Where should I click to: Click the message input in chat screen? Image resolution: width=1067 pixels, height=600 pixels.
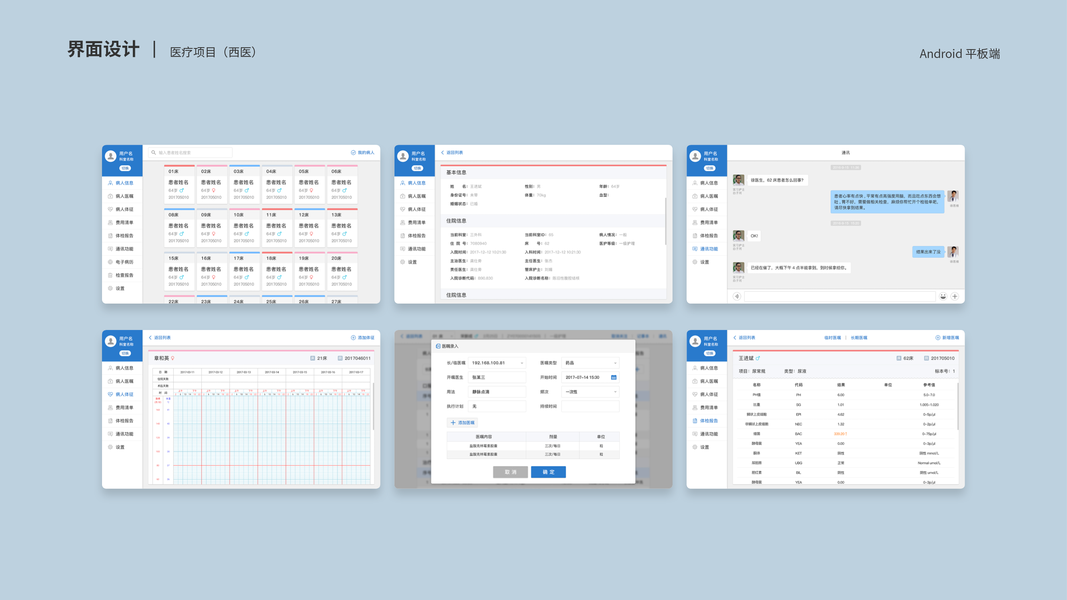(840, 297)
